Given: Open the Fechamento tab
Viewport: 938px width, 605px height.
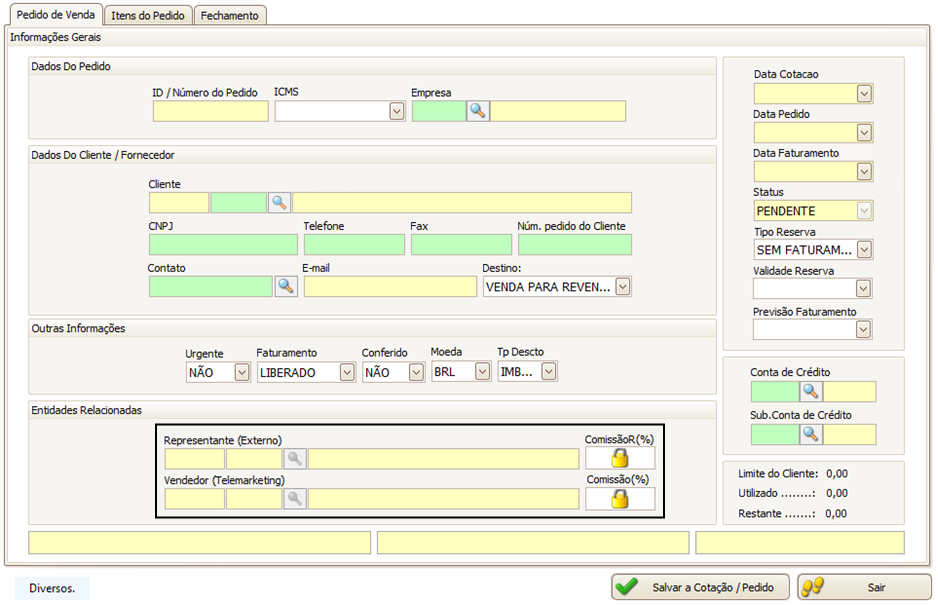Looking at the screenshot, I should click(229, 15).
